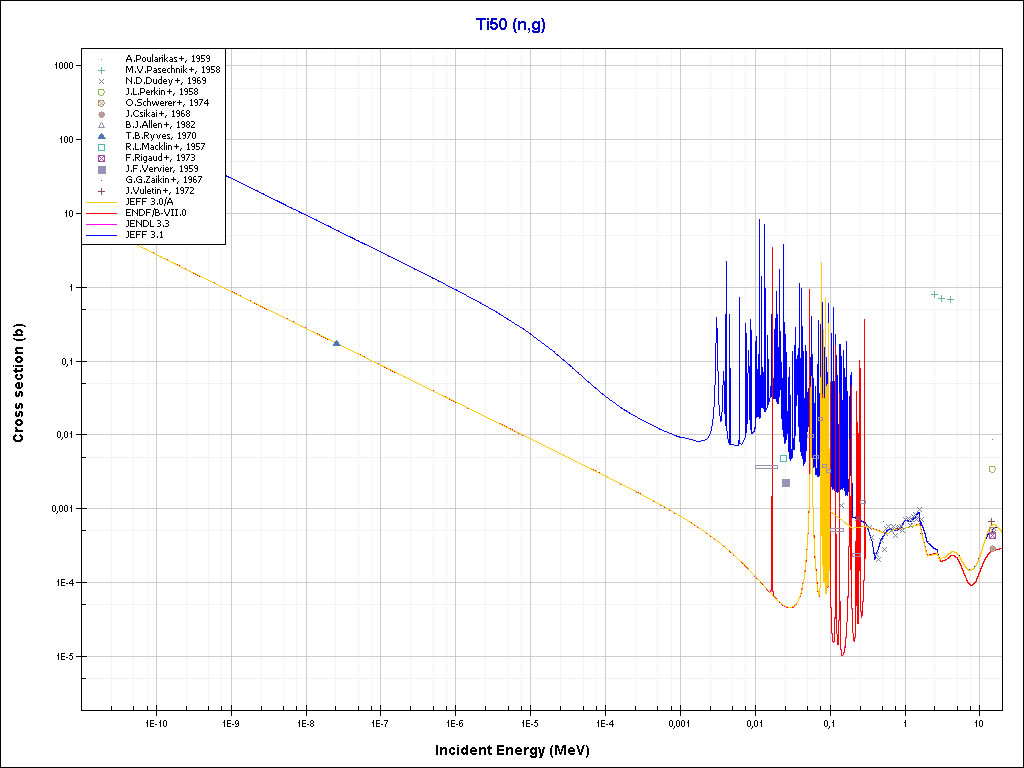Screen dimensions: 1024x768
Task: Click the JEFF 3.1 blue legend line
Action: (x=102, y=235)
